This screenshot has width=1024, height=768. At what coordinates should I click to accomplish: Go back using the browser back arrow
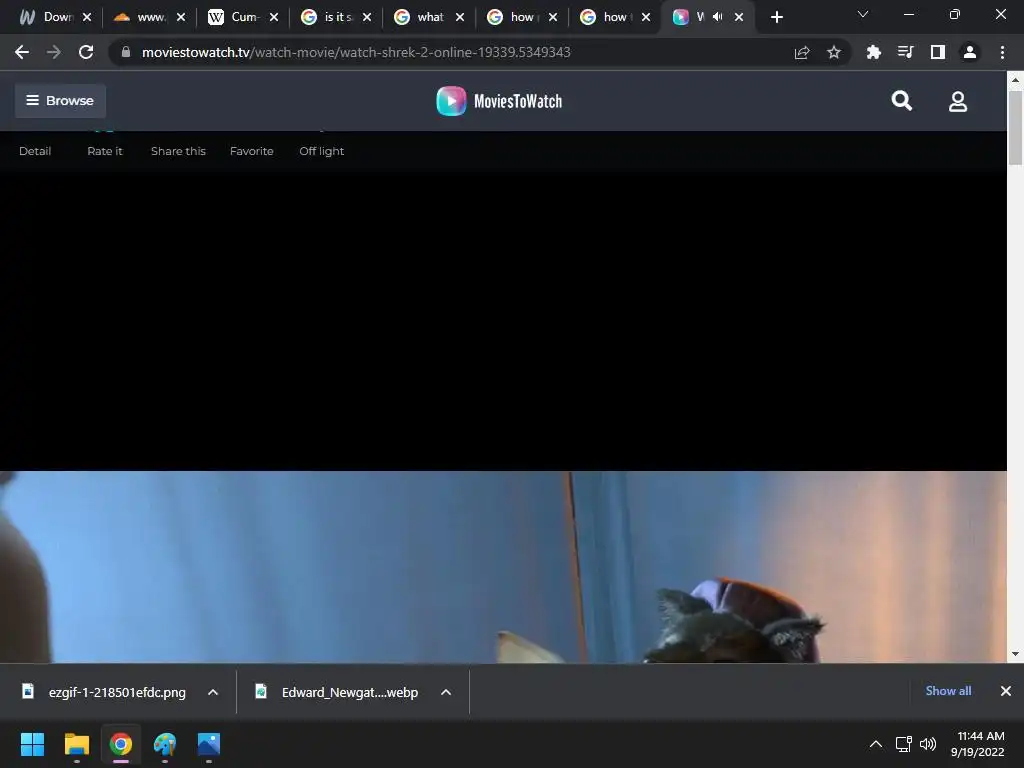tap(22, 52)
